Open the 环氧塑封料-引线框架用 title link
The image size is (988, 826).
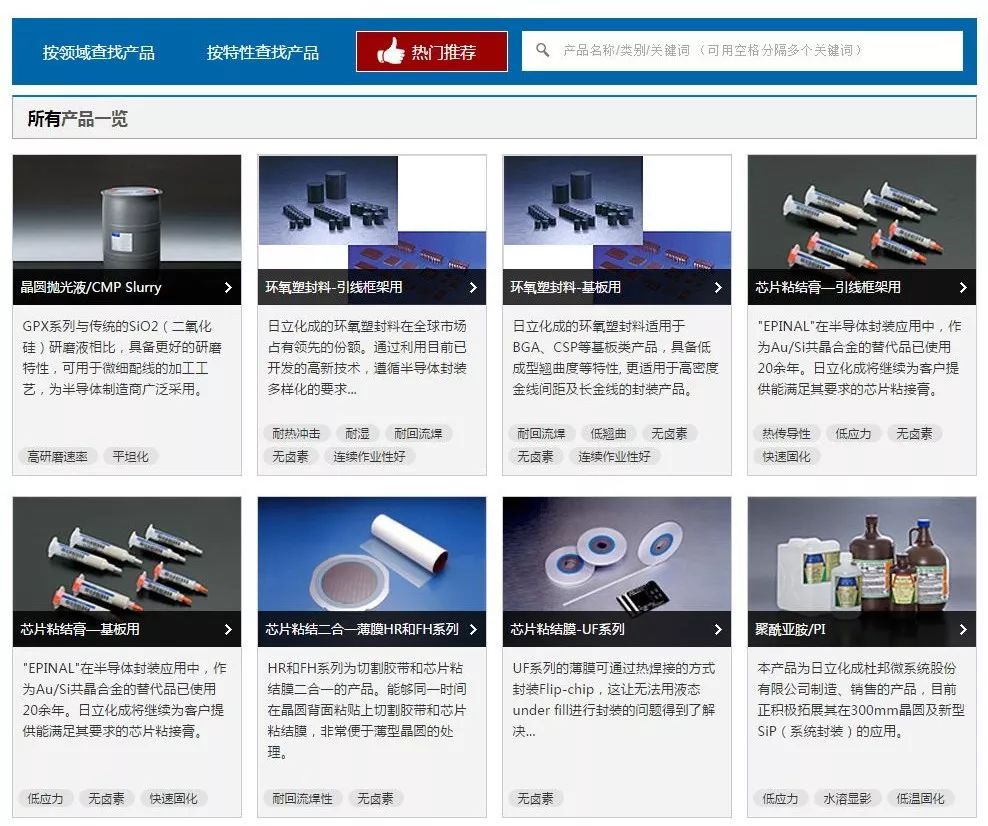click(334, 287)
